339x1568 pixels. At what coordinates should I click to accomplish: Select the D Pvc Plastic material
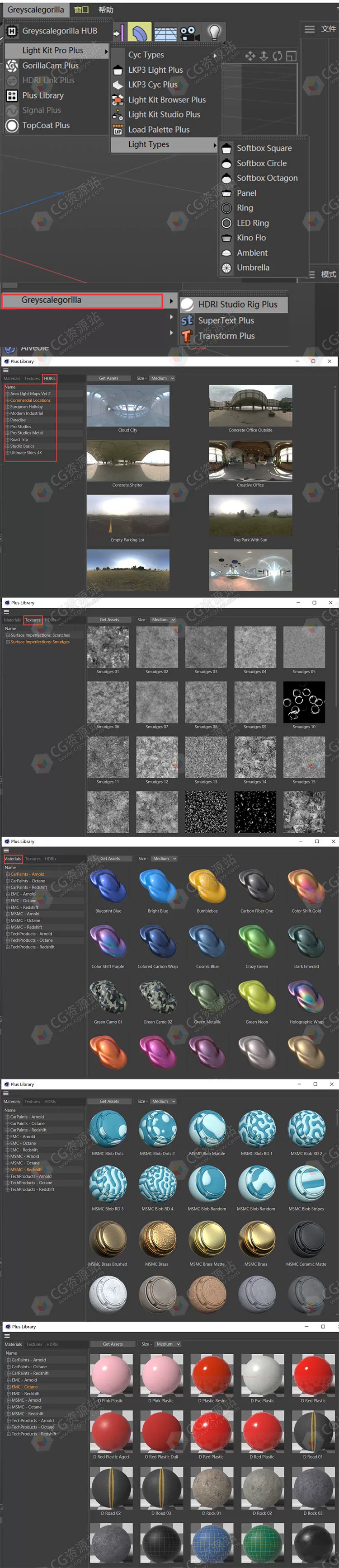(x=262, y=1375)
